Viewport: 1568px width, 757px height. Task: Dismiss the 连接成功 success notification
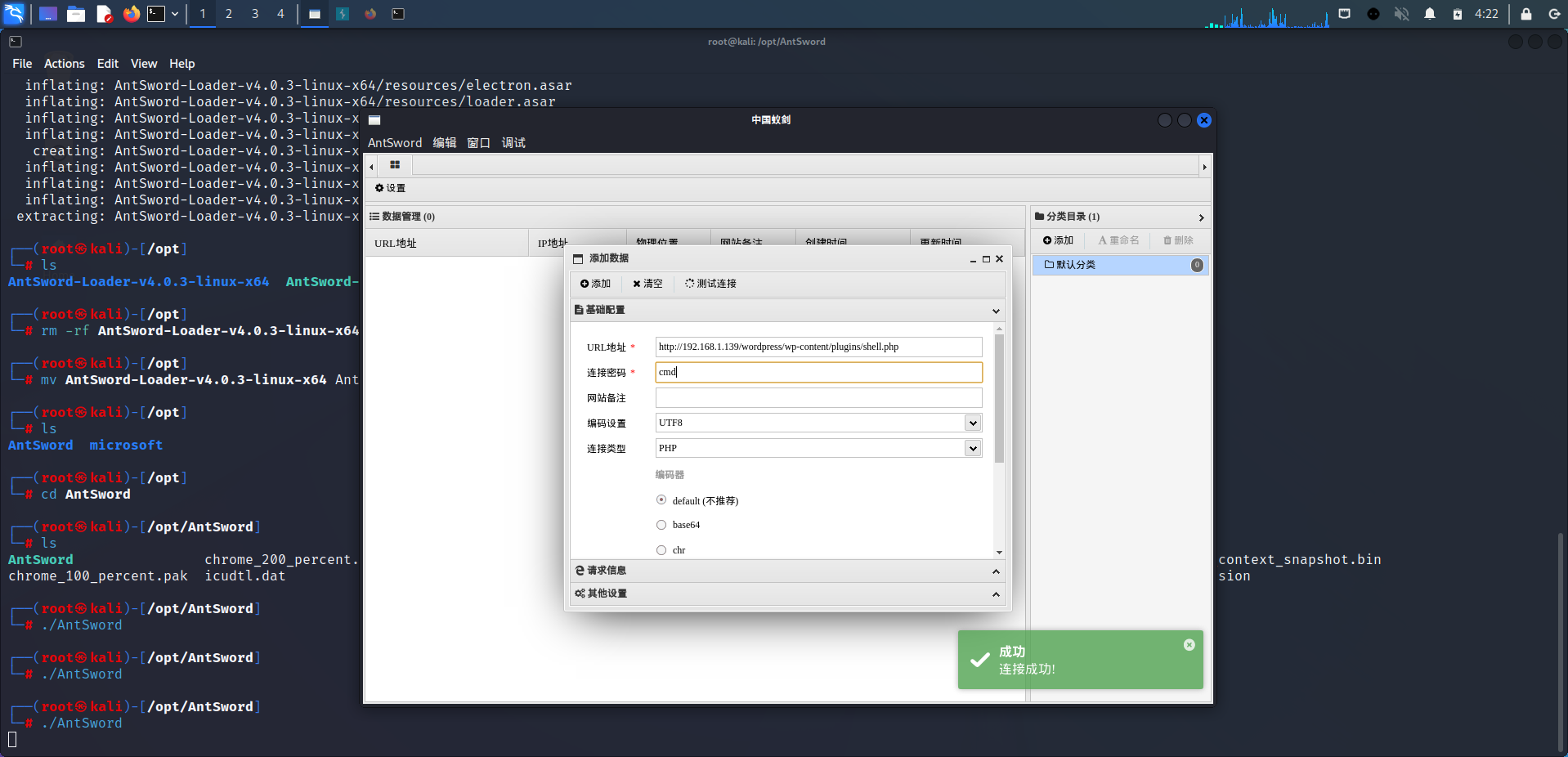[x=1189, y=645]
